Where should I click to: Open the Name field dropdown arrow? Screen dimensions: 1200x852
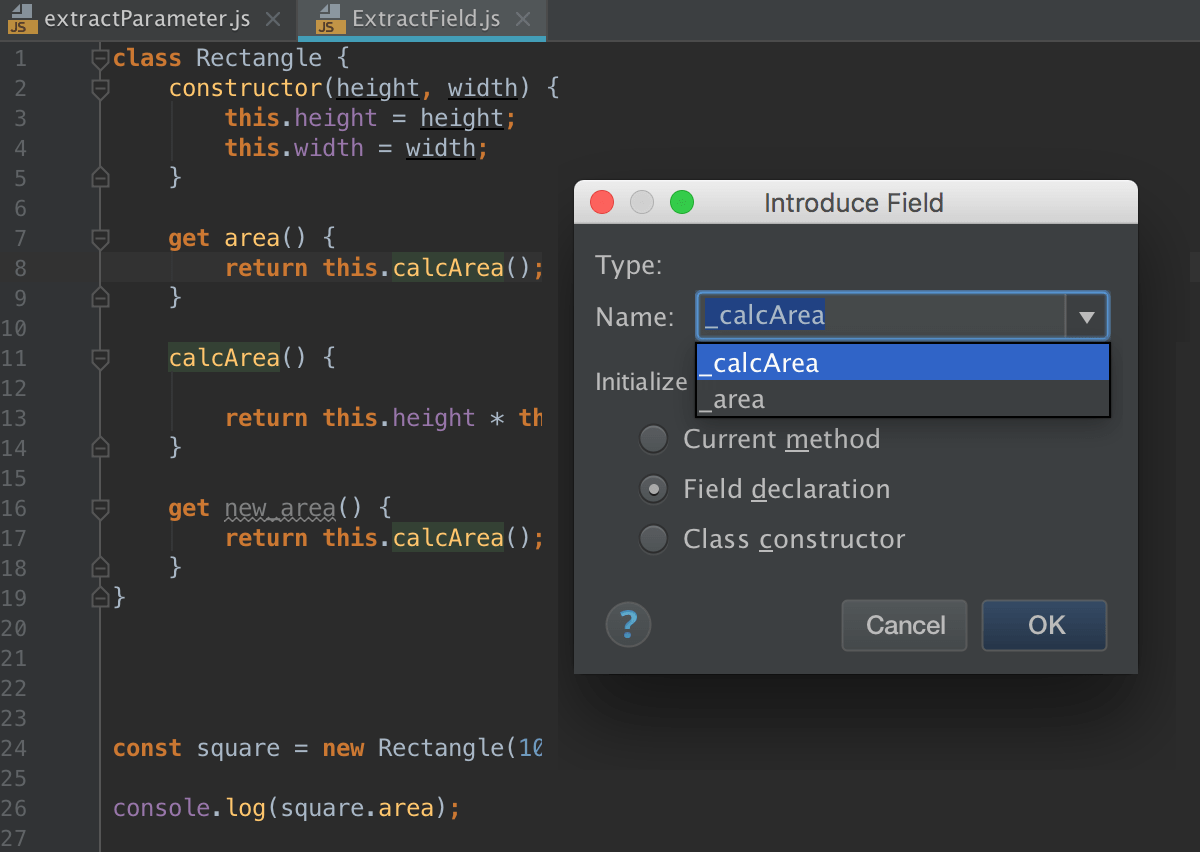pyautogui.click(x=1087, y=315)
